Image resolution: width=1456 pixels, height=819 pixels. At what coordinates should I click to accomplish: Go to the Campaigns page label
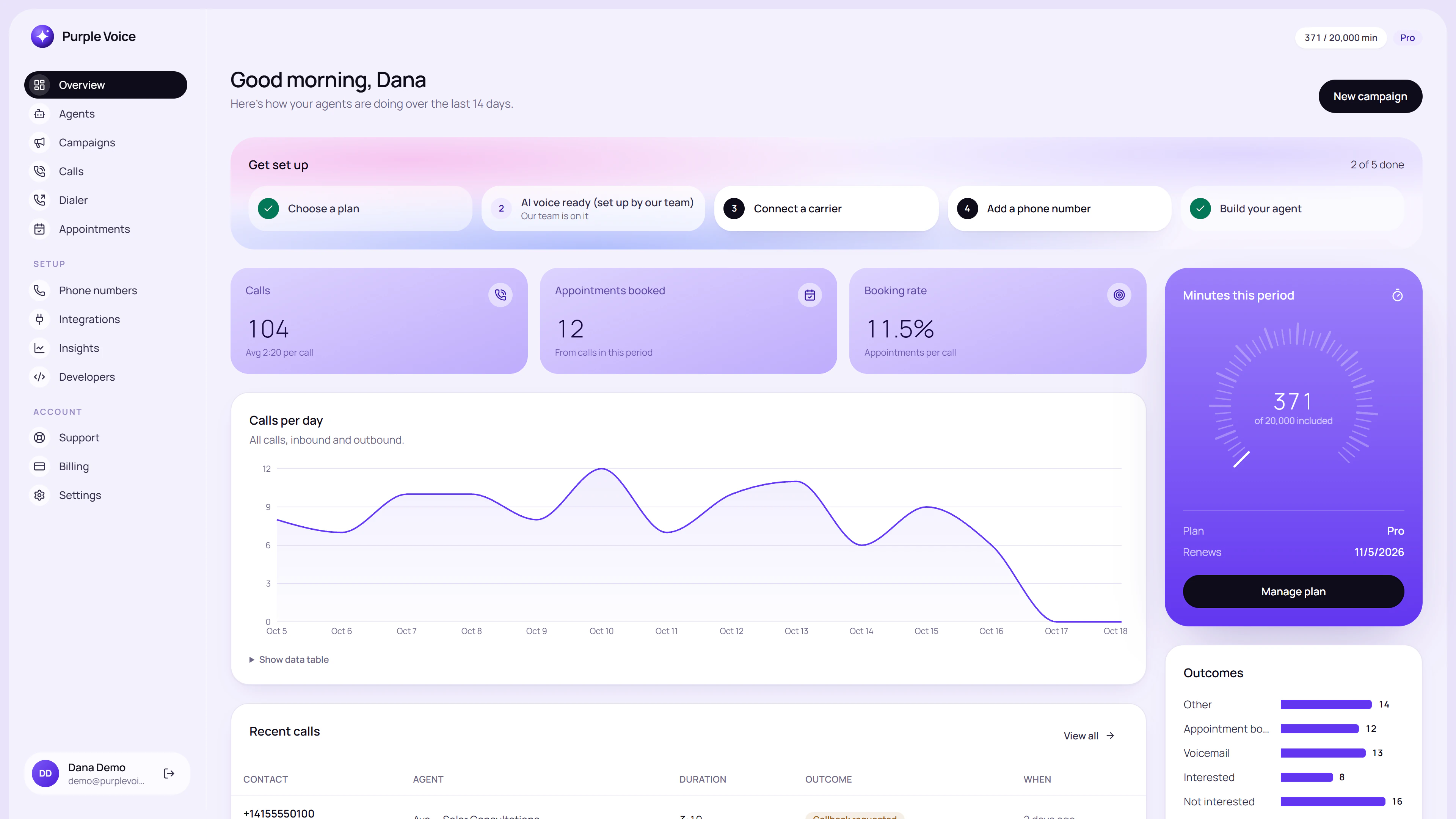click(87, 143)
